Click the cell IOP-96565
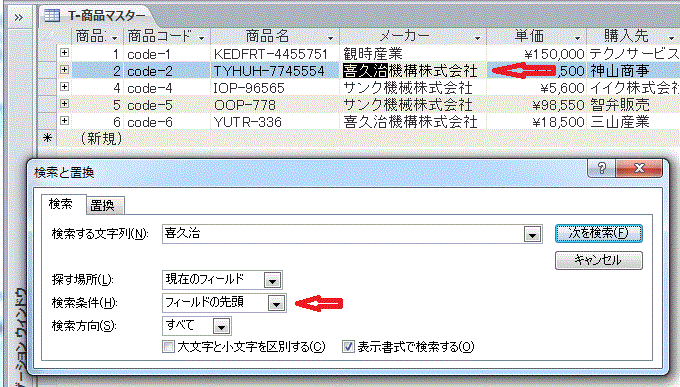The width and height of the screenshot is (680, 387). point(275,87)
